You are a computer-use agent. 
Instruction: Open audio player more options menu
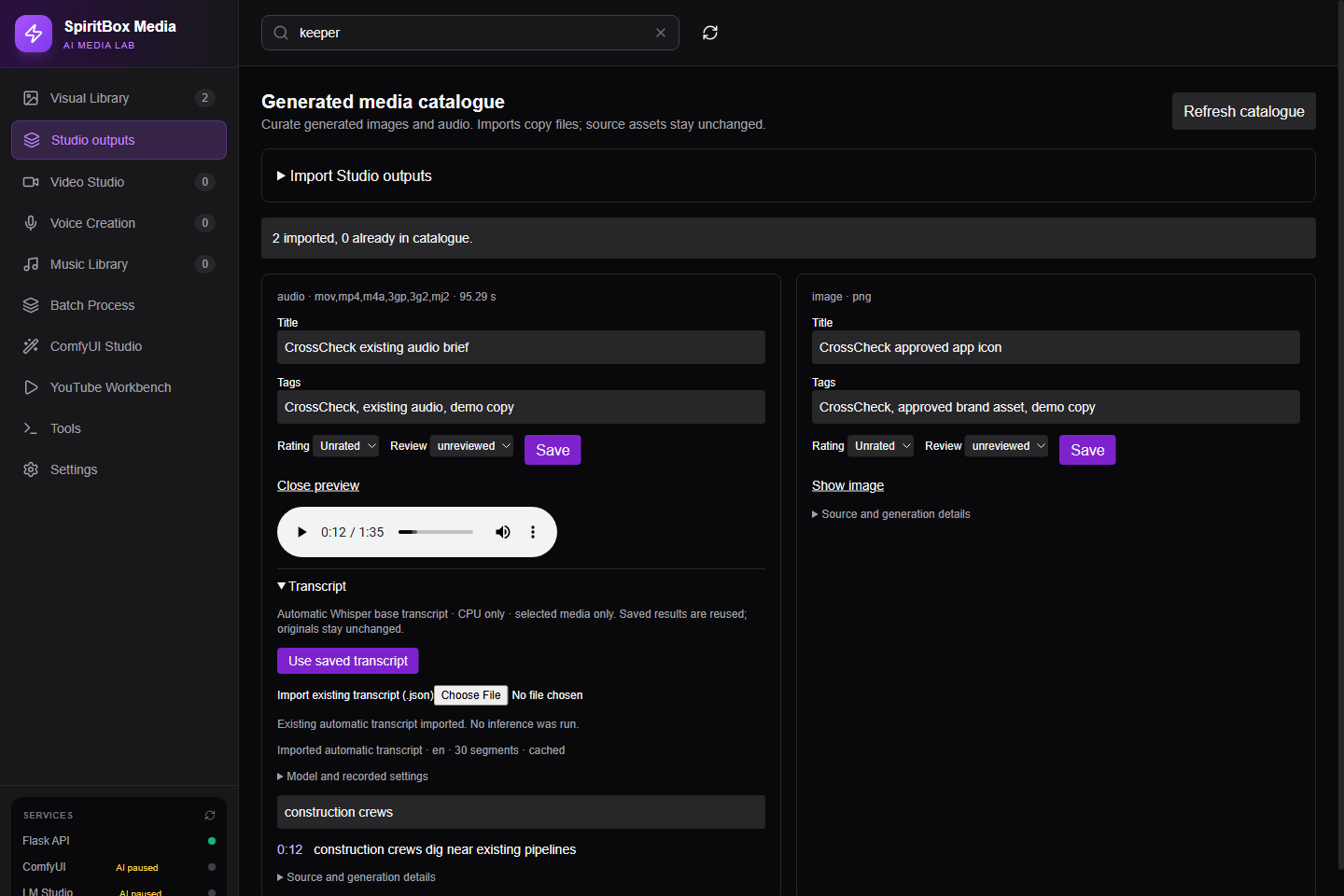[533, 532]
